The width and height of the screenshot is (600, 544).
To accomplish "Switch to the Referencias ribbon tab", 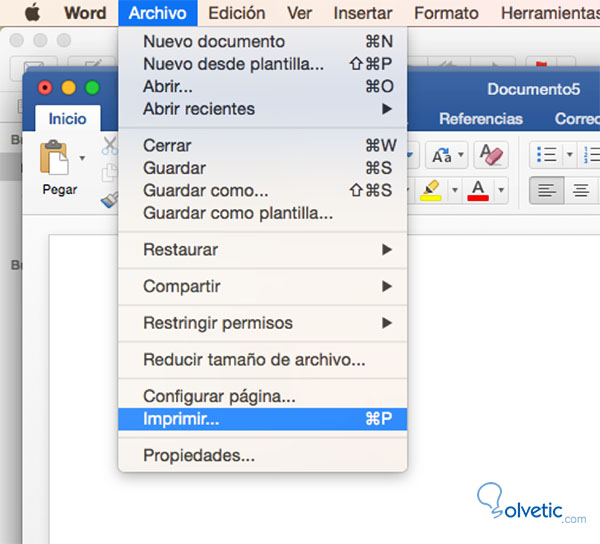I will pos(481,119).
